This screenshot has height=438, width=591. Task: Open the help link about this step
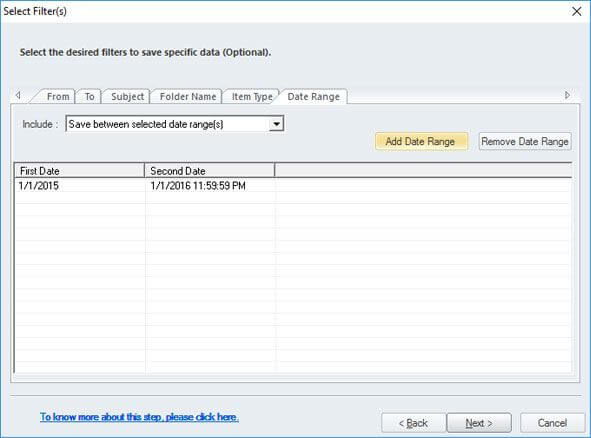139,417
